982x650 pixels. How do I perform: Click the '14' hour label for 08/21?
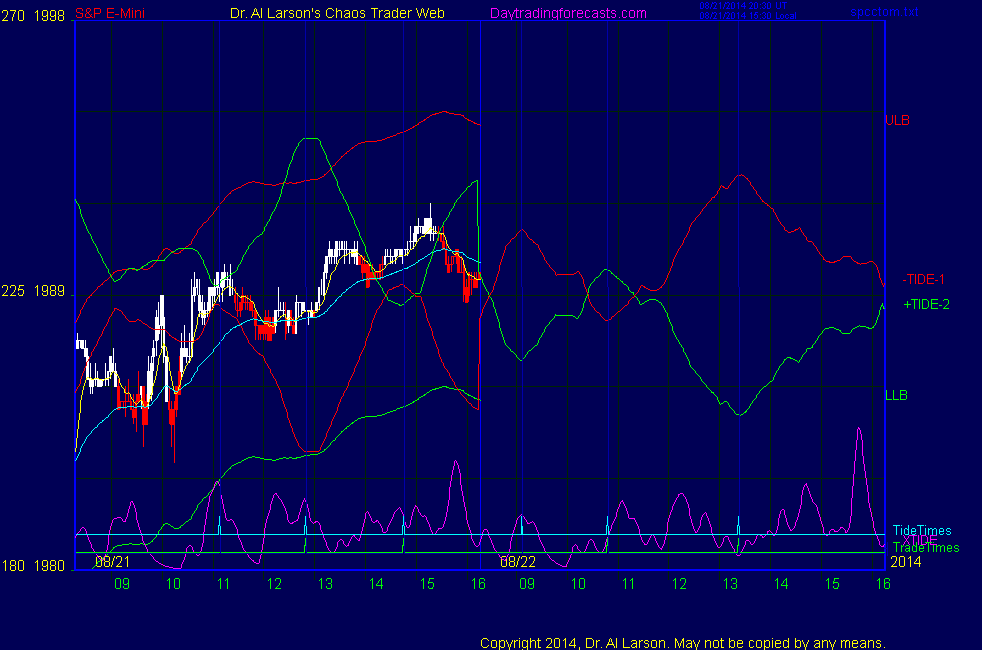pyautogui.click(x=376, y=584)
